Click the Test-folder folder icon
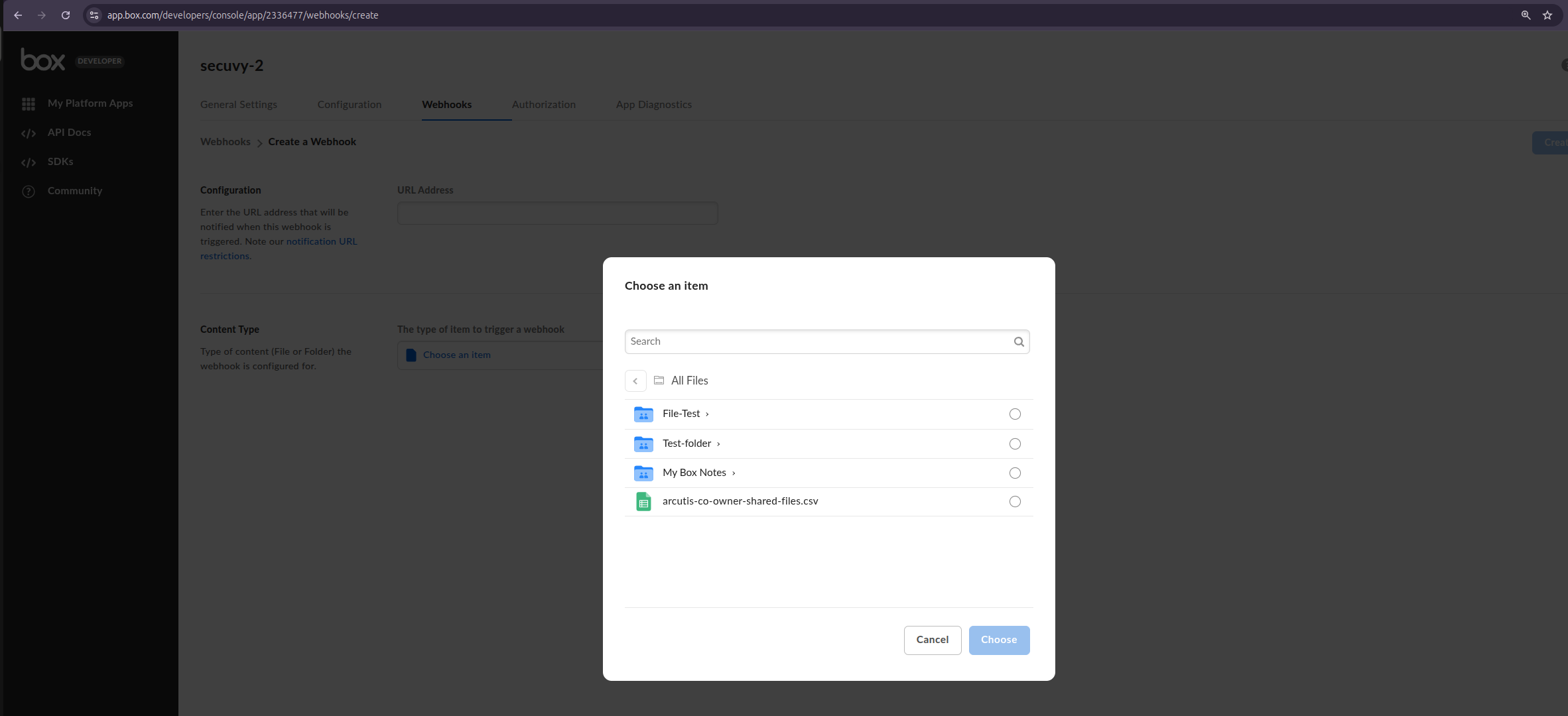 pos(643,444)
